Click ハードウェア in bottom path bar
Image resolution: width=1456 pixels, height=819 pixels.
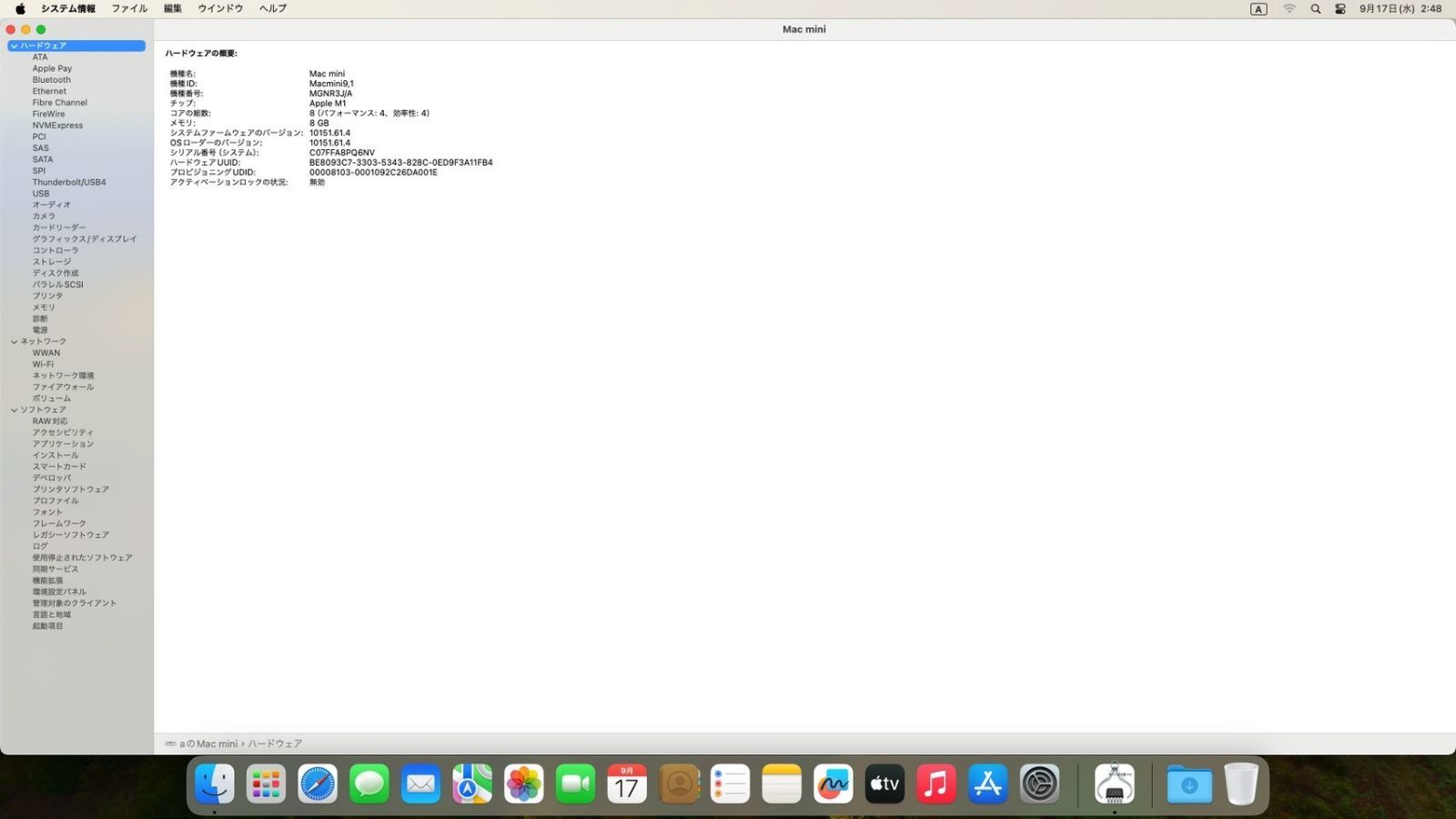point(275,743)
